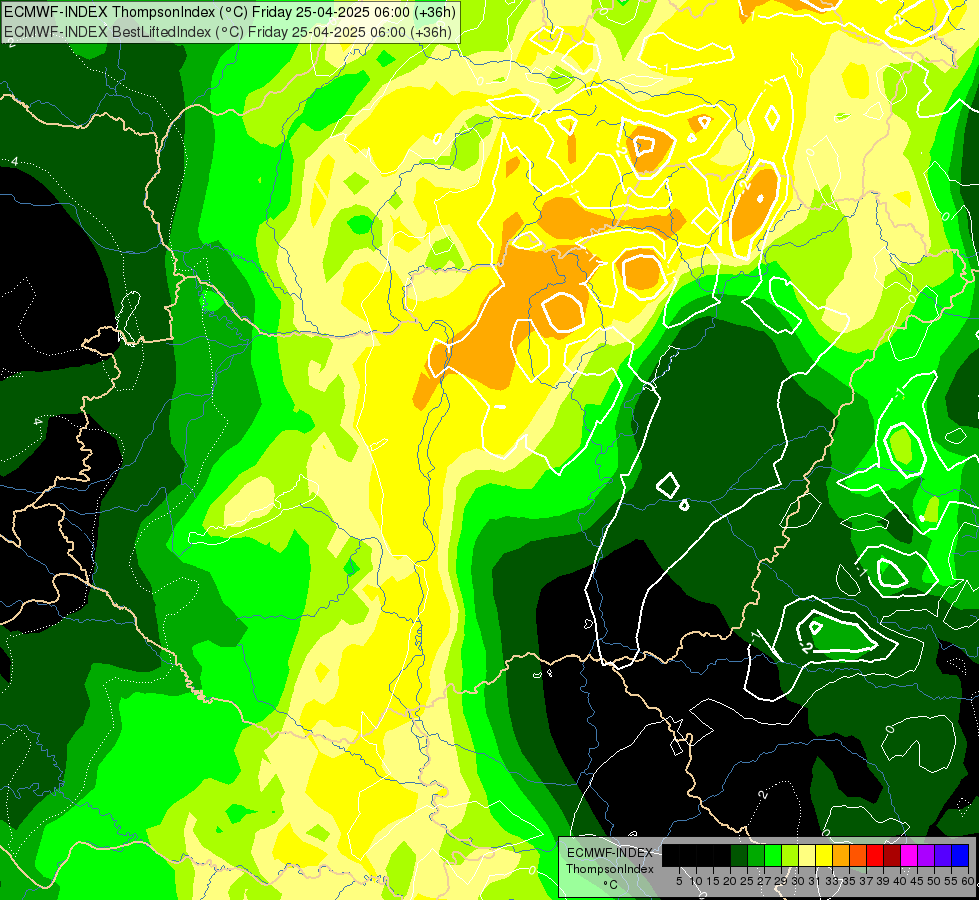Click the legend tick value 25
The width and height of the screenshot is (979, 900).
(x=747, y=881)
